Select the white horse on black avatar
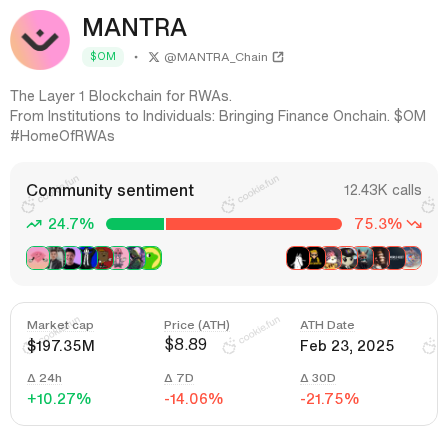Image resolution: width=448 pixels, height=436 pixels. 297,258
